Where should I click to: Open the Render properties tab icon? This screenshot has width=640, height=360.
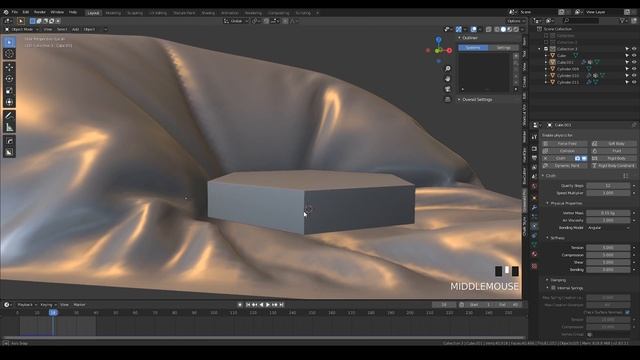pos(534,148)
